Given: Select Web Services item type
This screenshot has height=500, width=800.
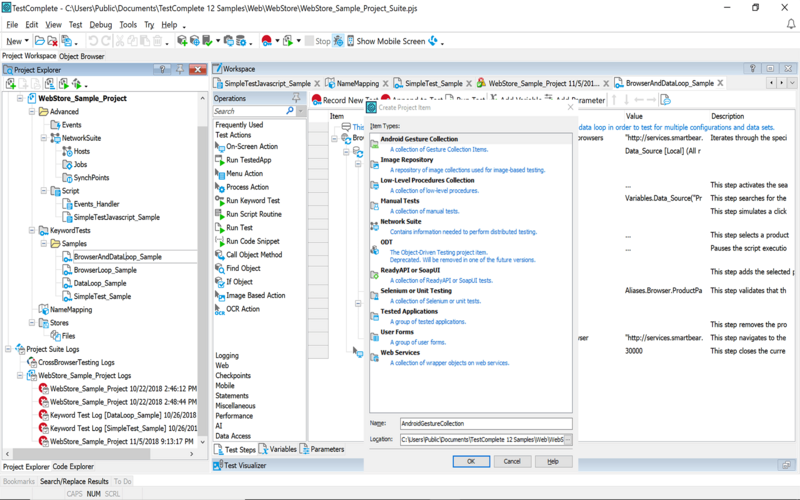Looking at the screenshot, I should pos(400,353).
